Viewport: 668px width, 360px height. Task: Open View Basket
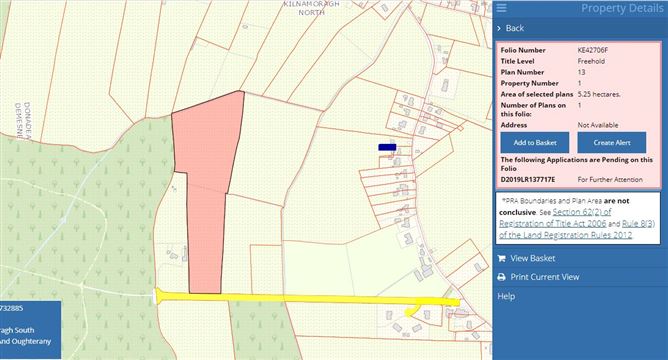533,258
